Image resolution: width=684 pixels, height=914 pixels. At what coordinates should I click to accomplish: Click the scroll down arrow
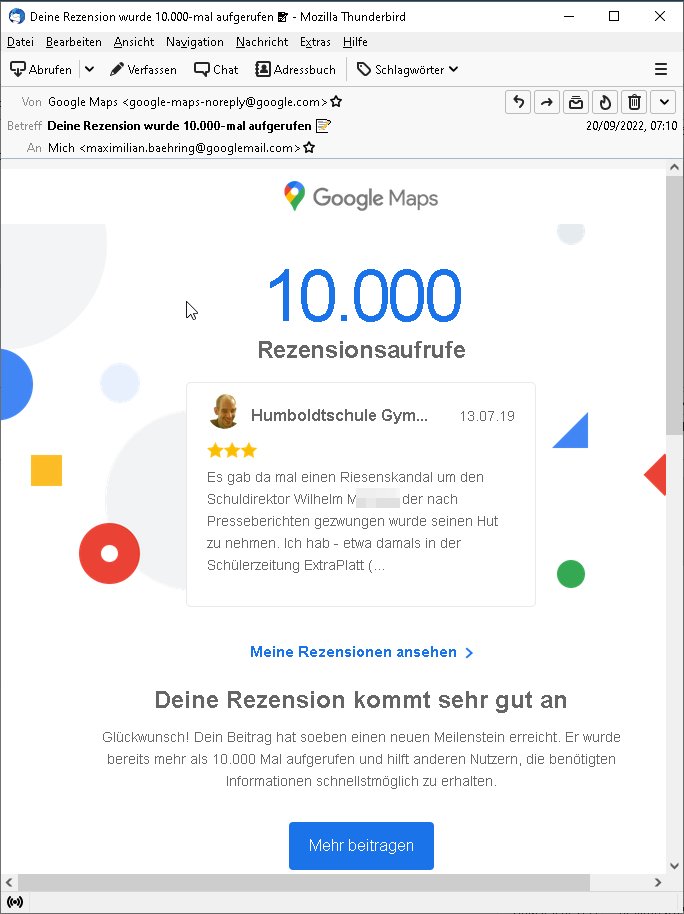click(x=674, y=866)
